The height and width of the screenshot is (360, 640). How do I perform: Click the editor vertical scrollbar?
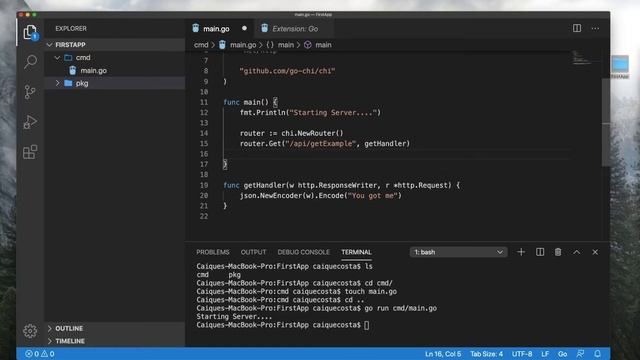pos(606,122)
